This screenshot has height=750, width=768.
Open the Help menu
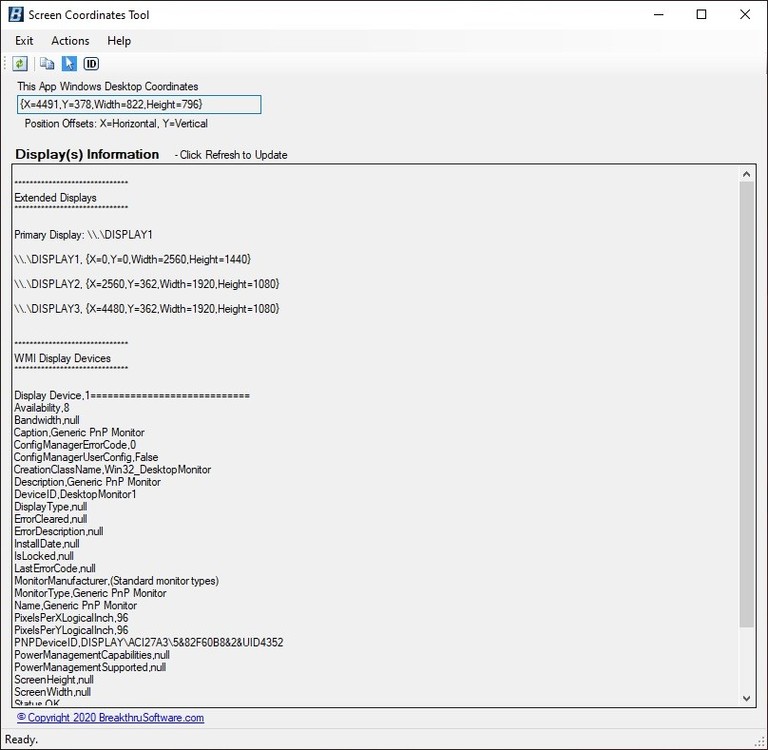pos(119,41)
